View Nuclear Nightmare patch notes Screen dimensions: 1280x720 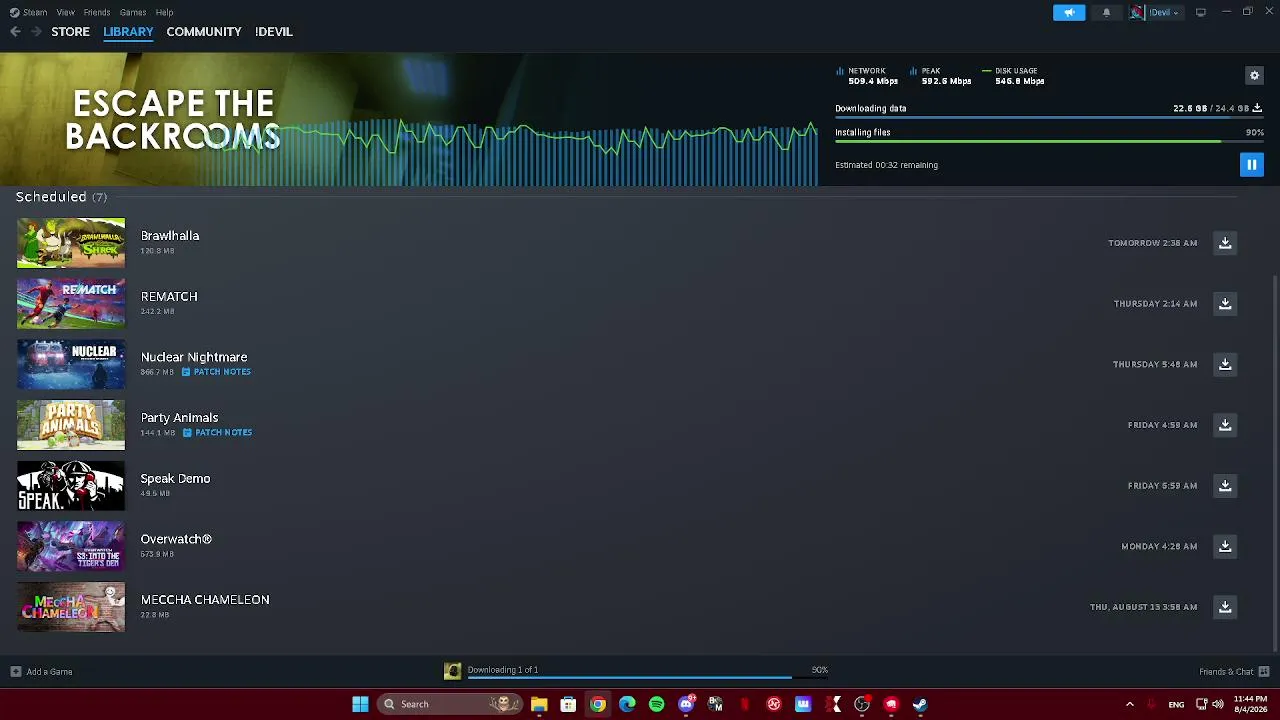point(217,372)
